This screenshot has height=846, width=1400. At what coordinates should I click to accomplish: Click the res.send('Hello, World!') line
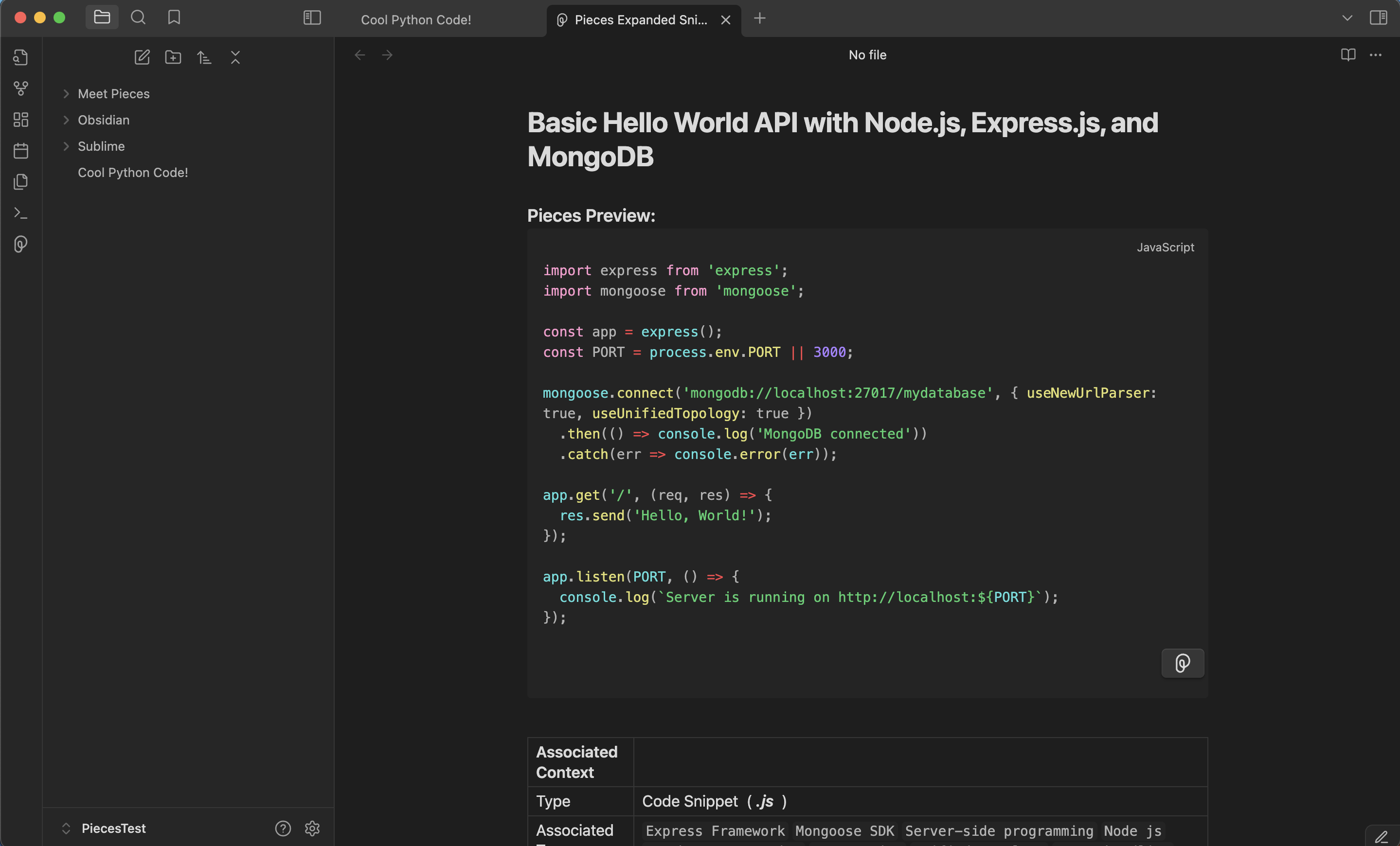[665, 515]
